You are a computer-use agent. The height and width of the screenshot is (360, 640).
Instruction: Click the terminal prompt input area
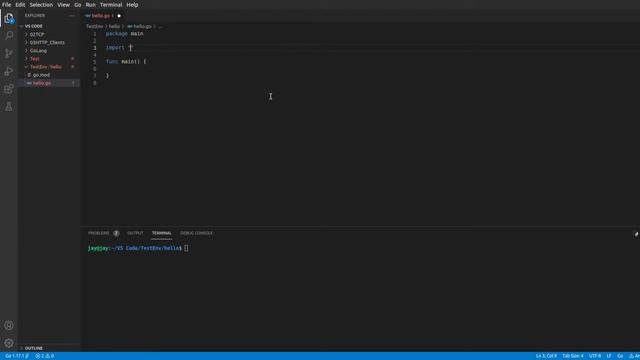[186, 248]
